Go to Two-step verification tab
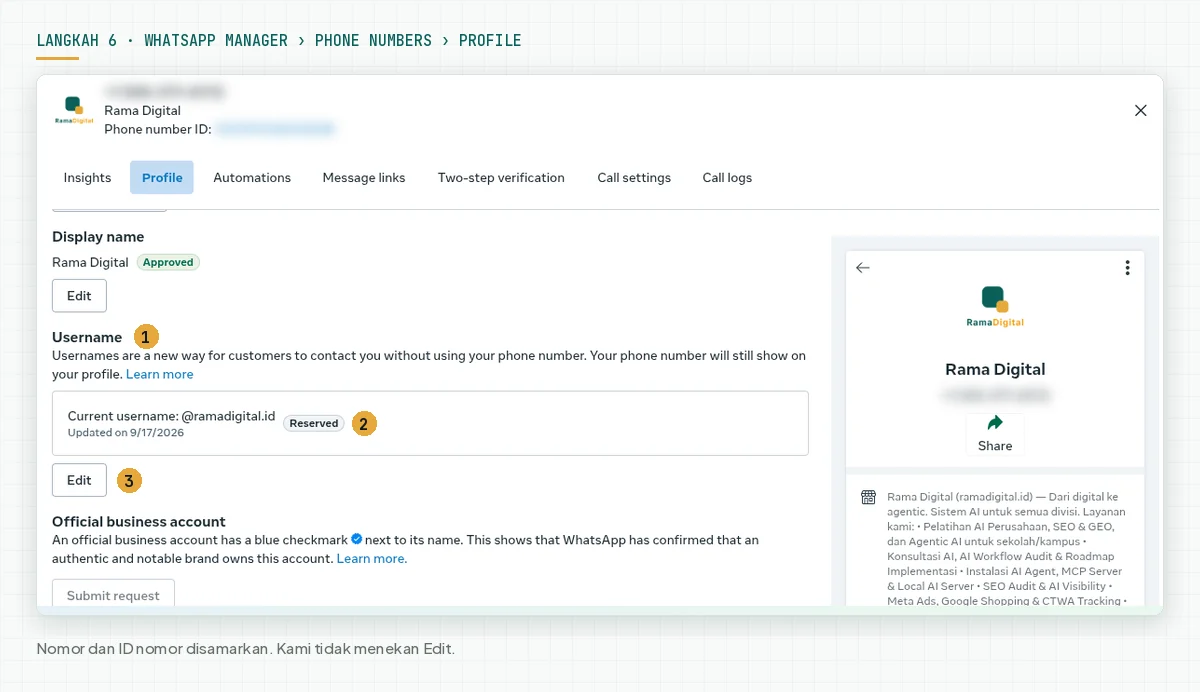This screenshot has width=1200, height=692. click(501, 178)
